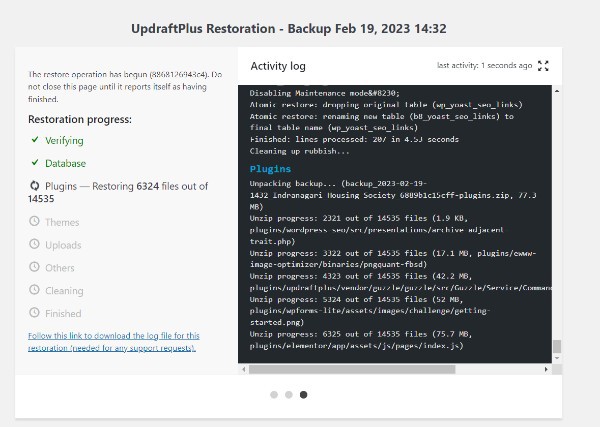The width and height of the screenshot is (600, 427).
Task: Select the third dark carousel dot
Action: [x=303, y=394]
